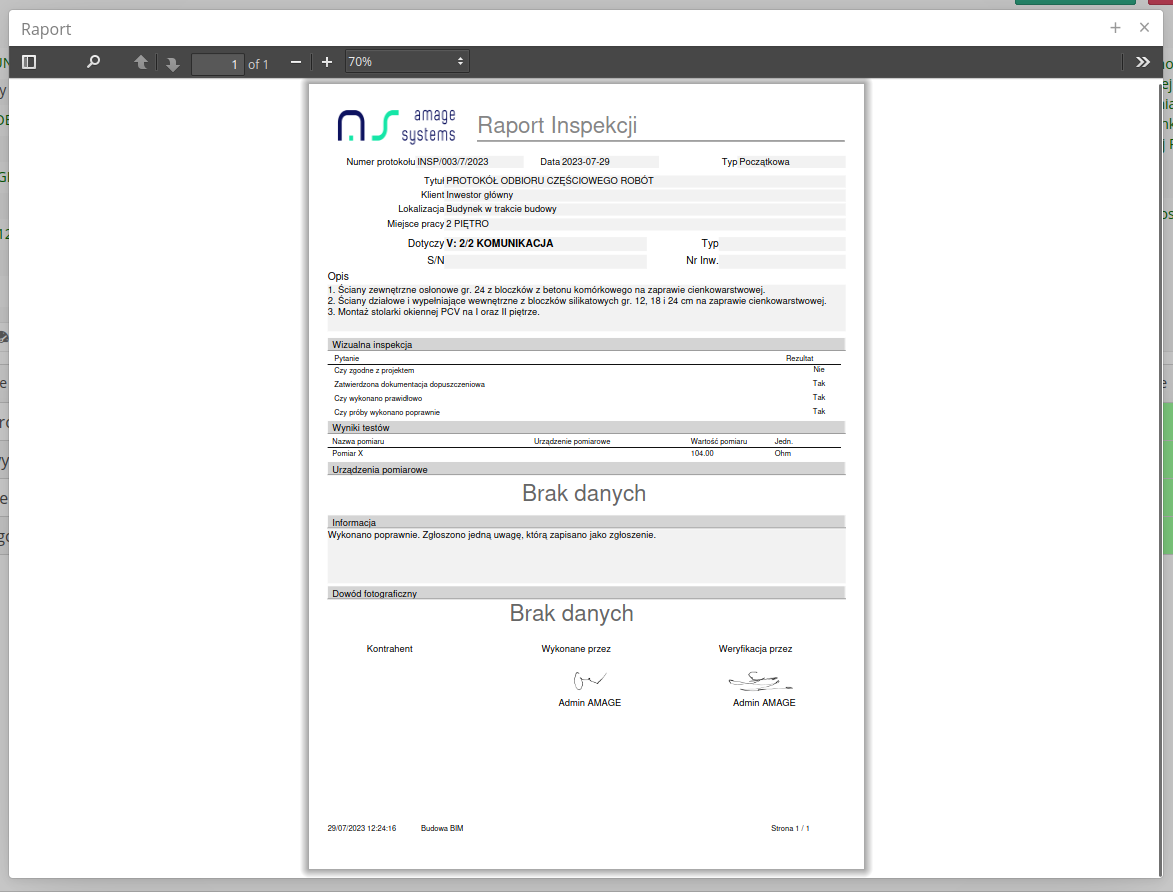The height and width of the screenshot is (892, 1173).
Task: Zoom out of the report with the minus icon
Action: point(296,61)
